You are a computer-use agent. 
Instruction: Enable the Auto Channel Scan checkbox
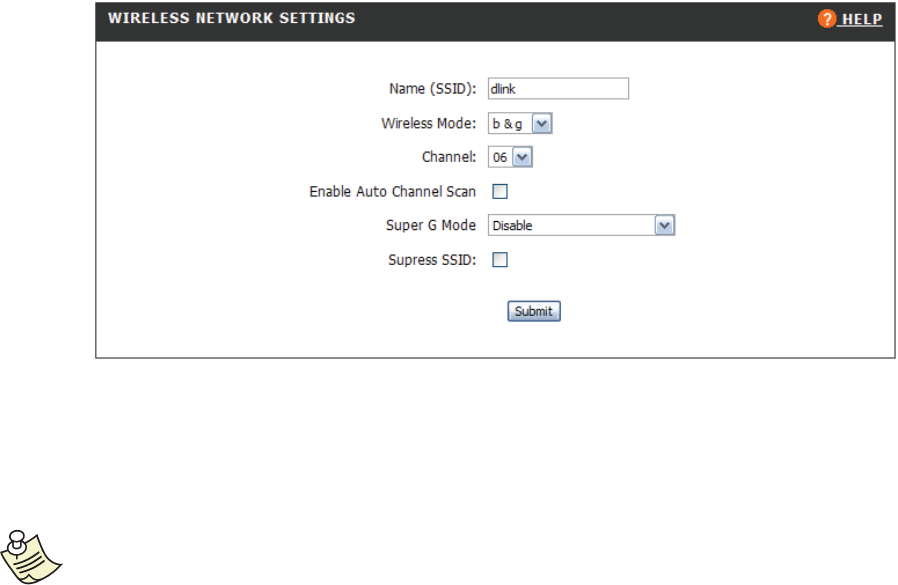point(500,192)
